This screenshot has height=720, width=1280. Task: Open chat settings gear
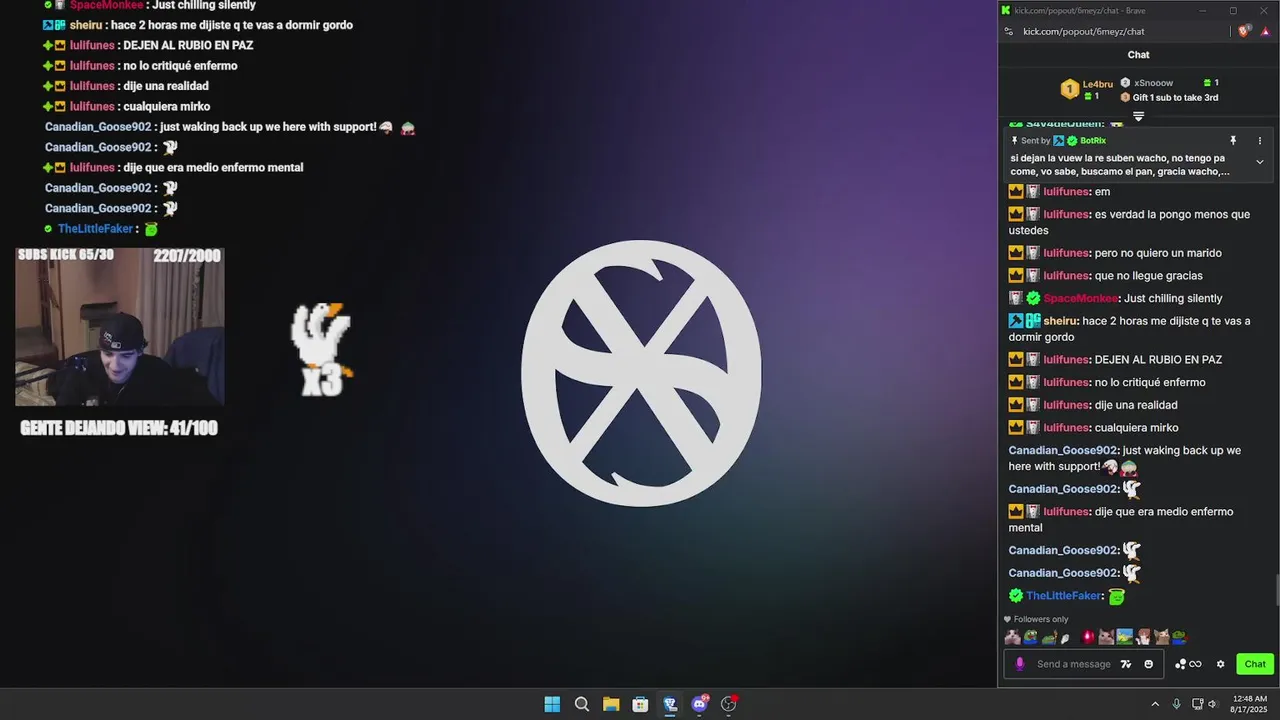click(x=1220, y=664)
